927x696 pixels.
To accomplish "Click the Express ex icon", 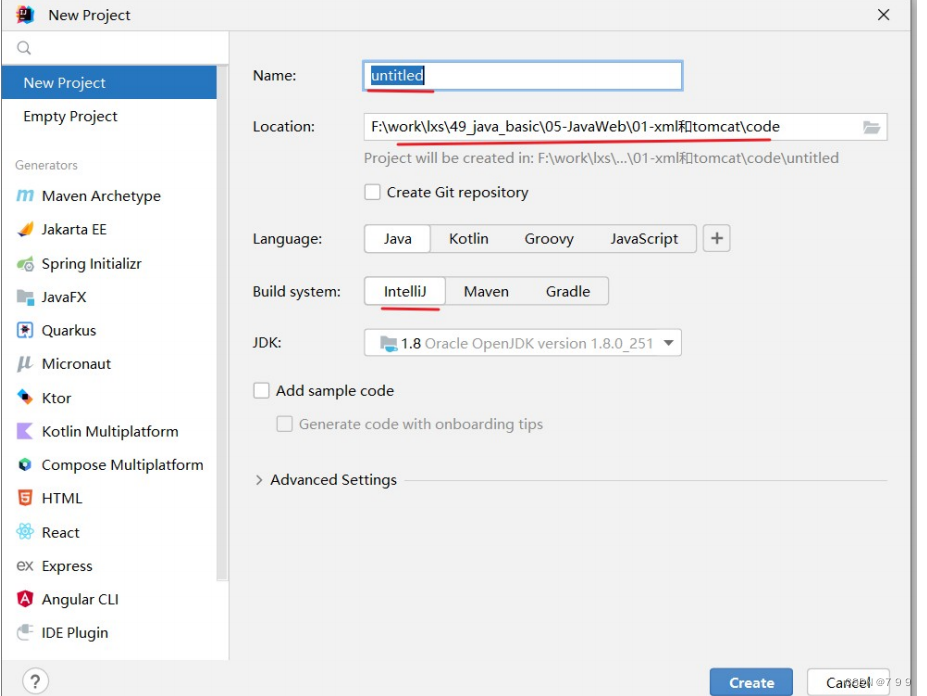I will pos(25,566).
